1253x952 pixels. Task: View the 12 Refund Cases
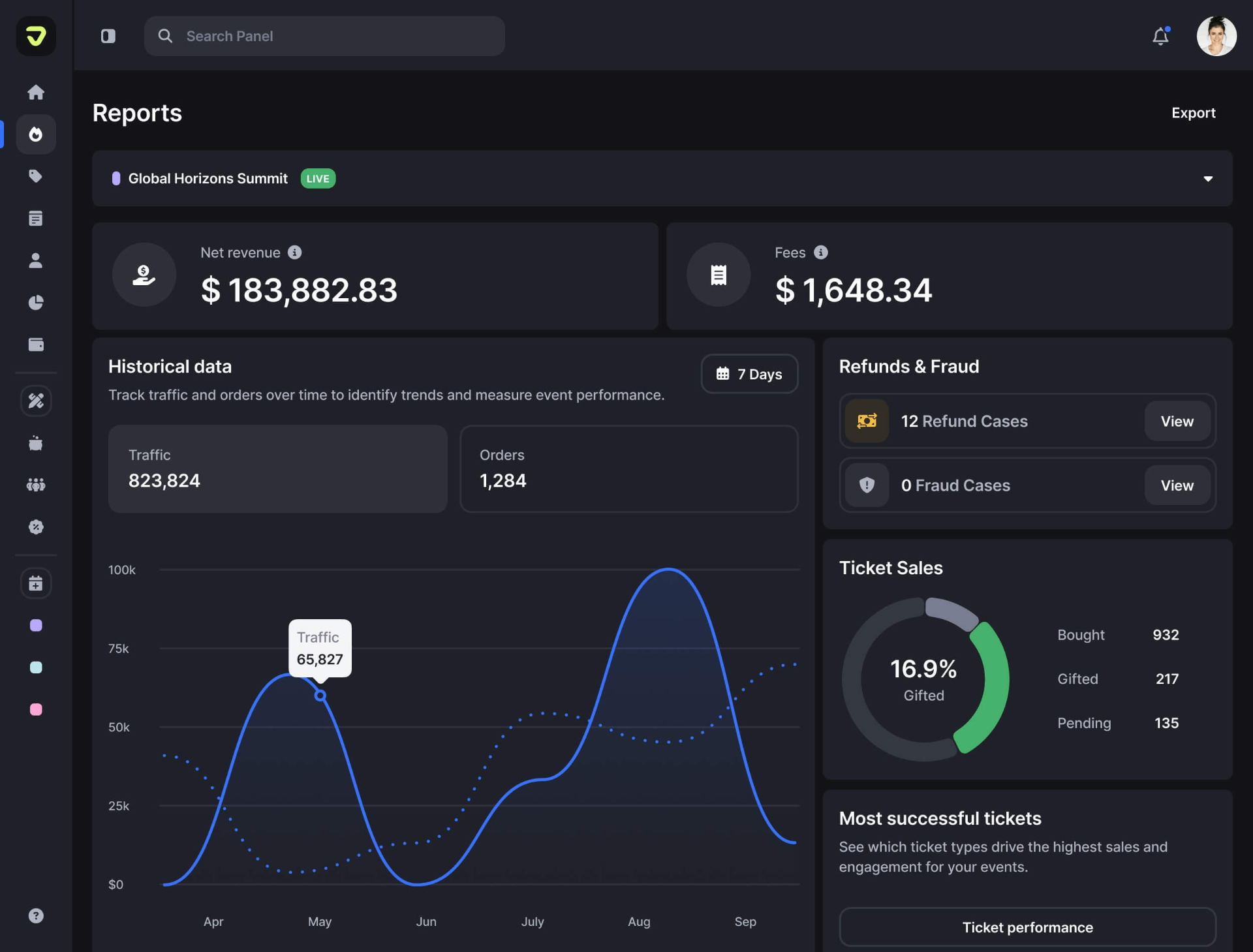(1177, 422)
